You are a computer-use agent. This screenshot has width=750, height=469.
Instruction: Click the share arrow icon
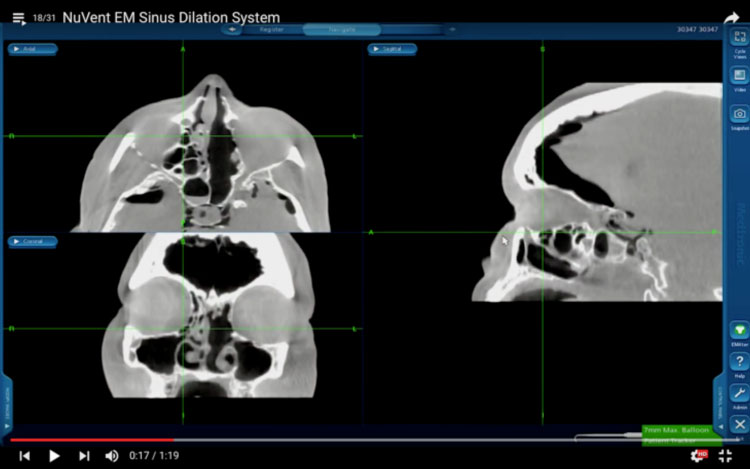pos(731,18)
